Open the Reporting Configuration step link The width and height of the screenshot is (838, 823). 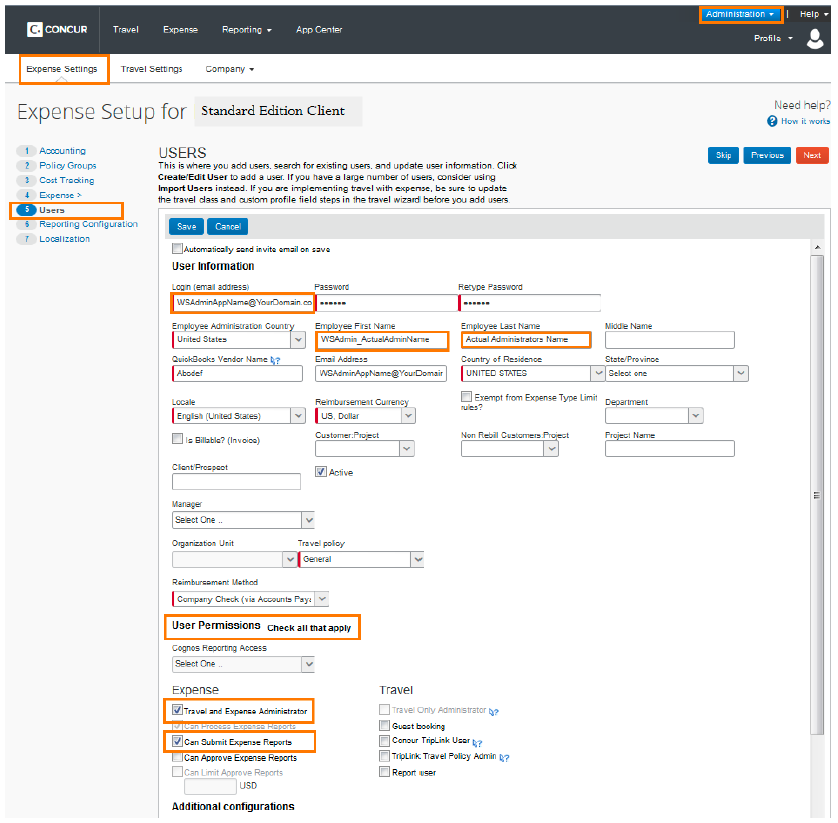point(88,224)
